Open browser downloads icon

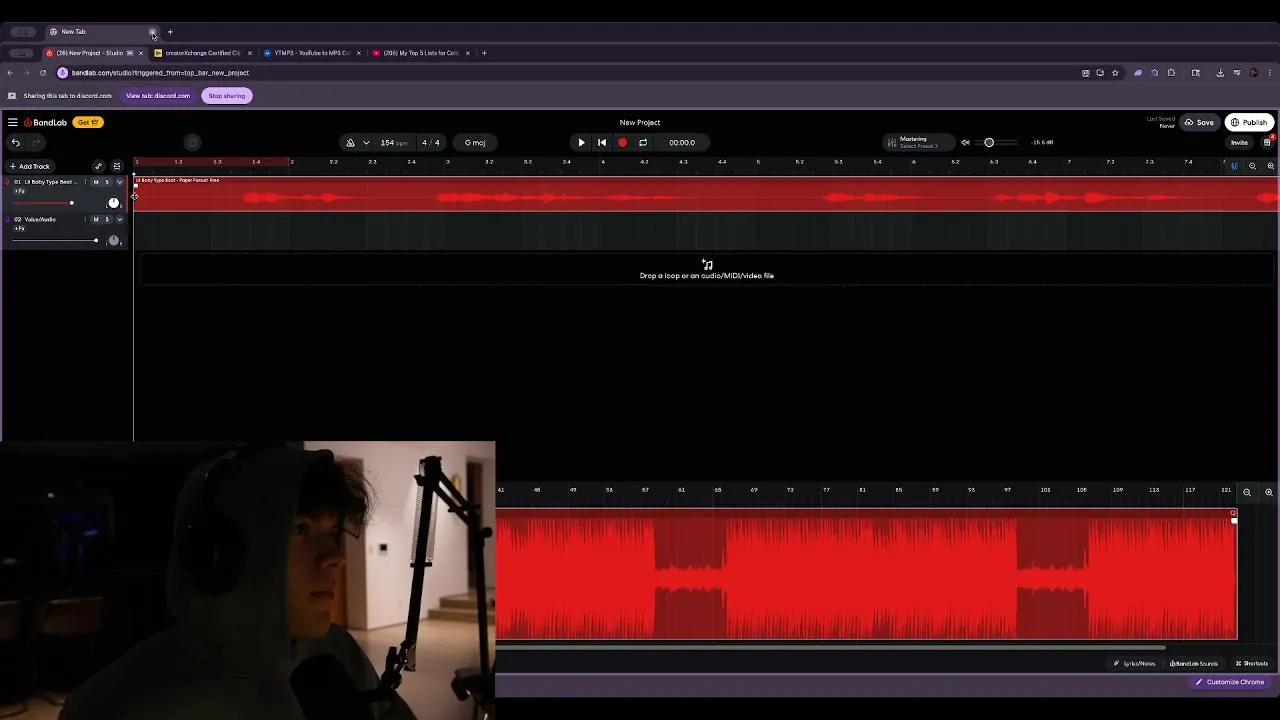coord(1220,73)
